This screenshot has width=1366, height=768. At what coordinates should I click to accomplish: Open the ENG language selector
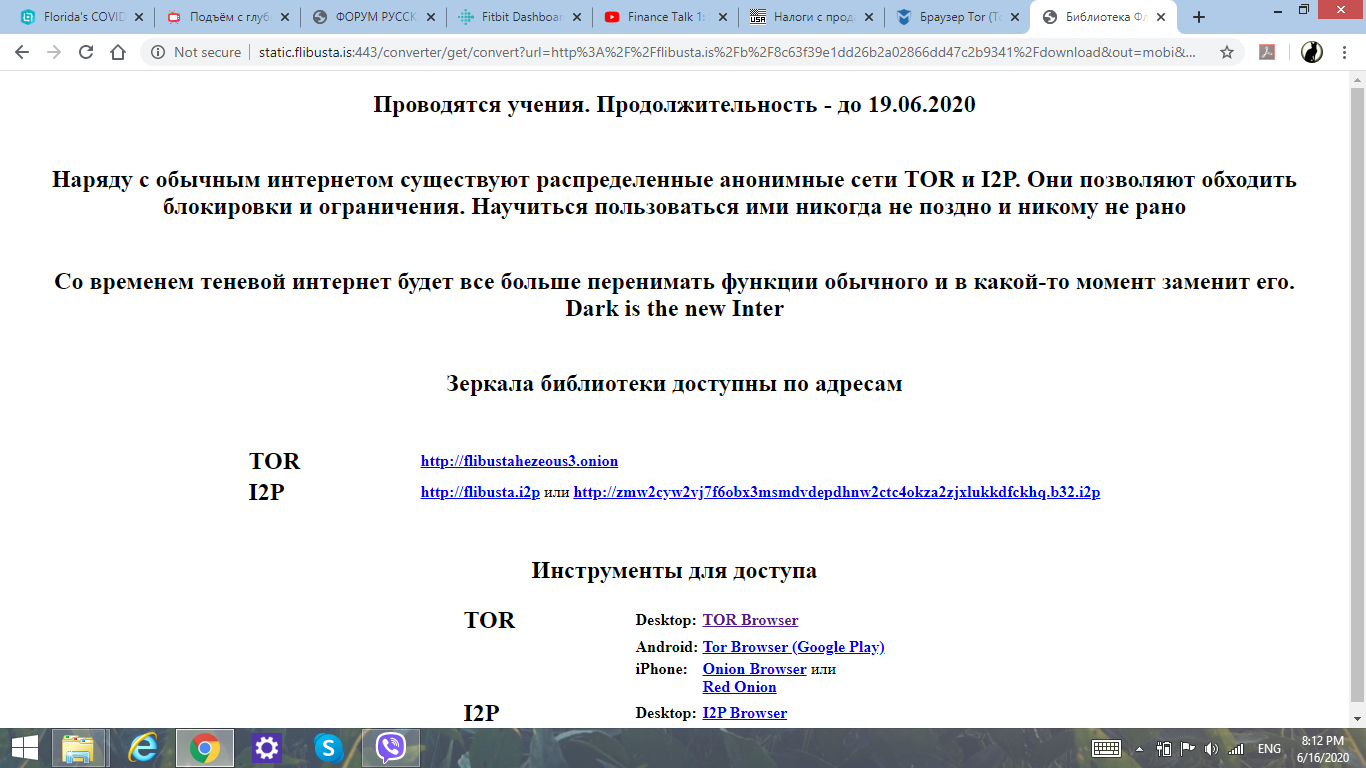(x=1269, y=748)
